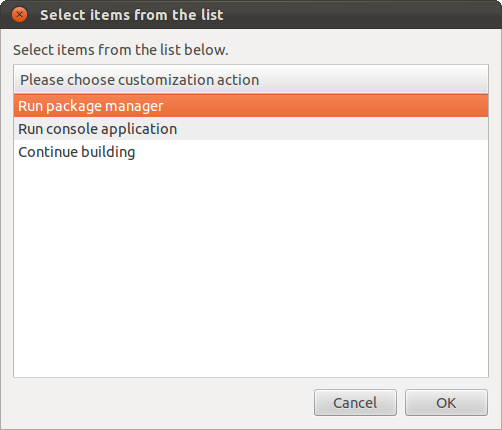The height and width of the screenshot is (430, 502).
Task: Click the empty white area of the list
Action: tap(251, 270)
